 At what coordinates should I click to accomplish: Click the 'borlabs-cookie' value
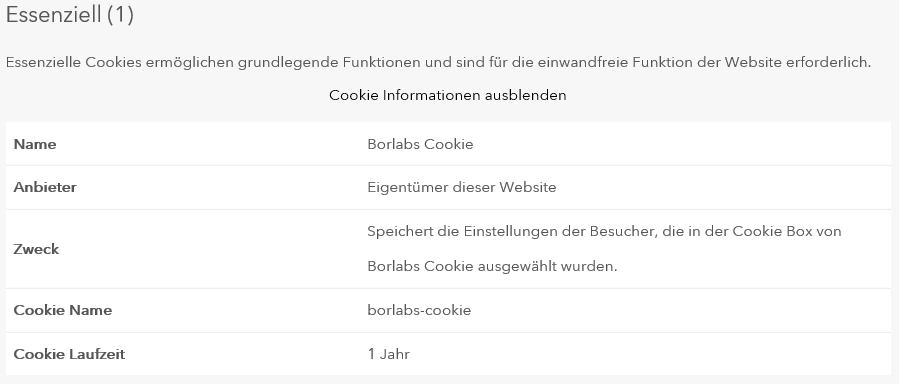click(419, 310)
